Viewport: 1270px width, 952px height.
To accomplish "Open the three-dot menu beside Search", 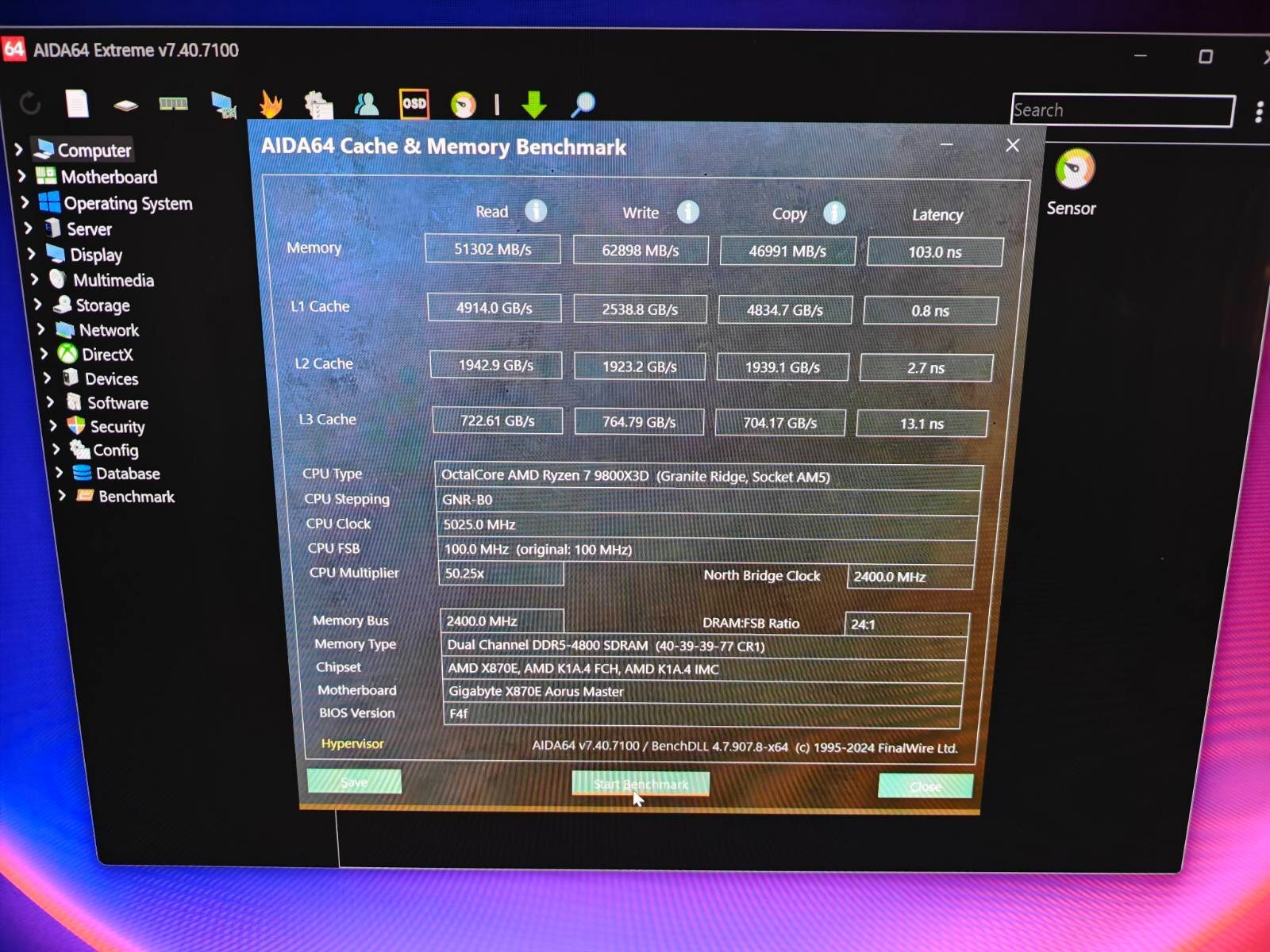I will pos(1259,112).
